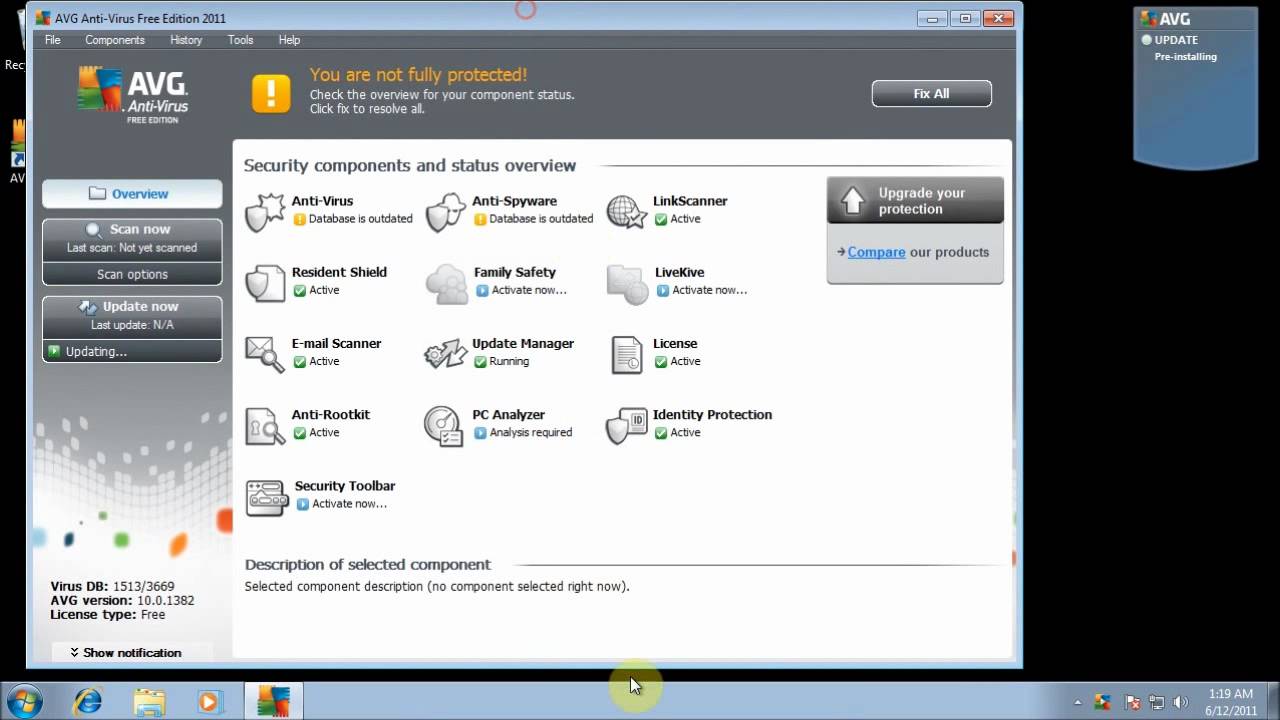
Task: Open the Help menu
Action: tap(289, 40)
